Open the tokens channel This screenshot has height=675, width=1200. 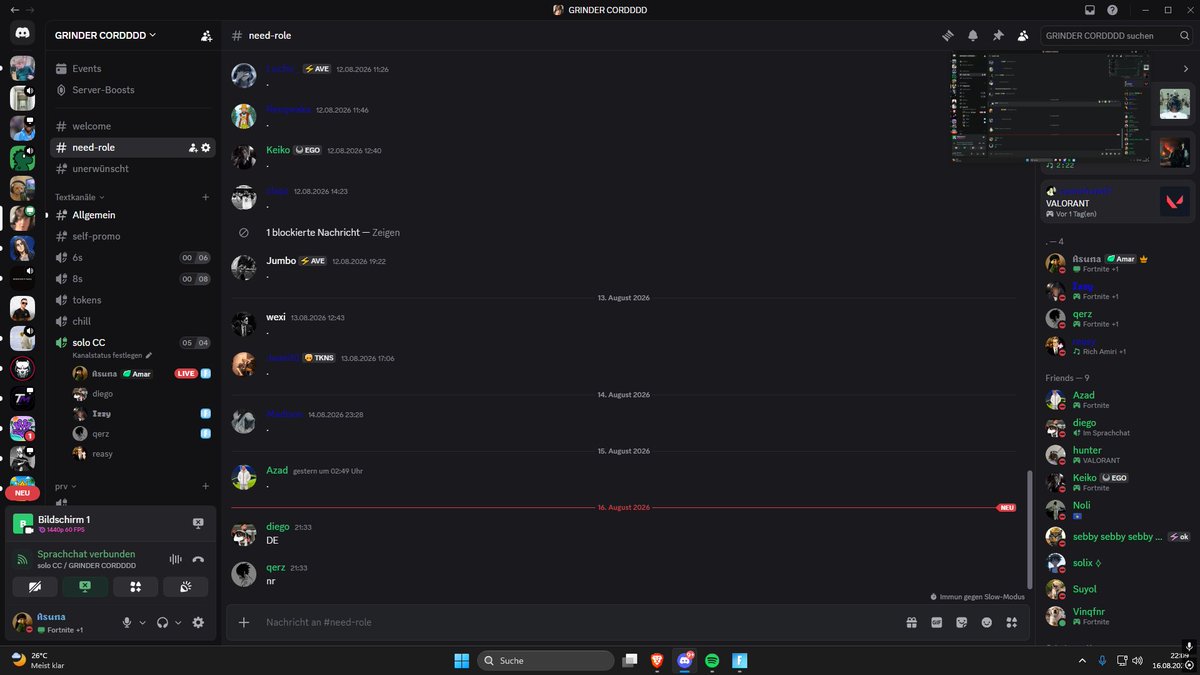pyautogui.click(x=133, y=300)
